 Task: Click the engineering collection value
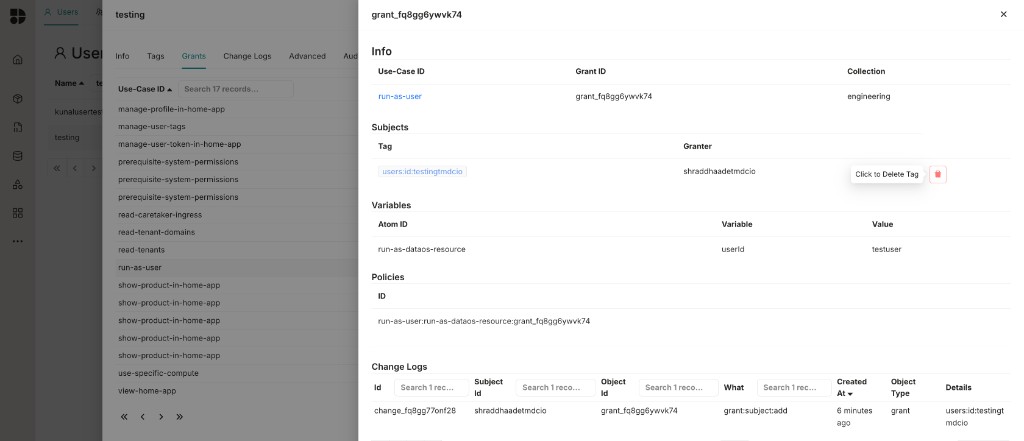869,97
